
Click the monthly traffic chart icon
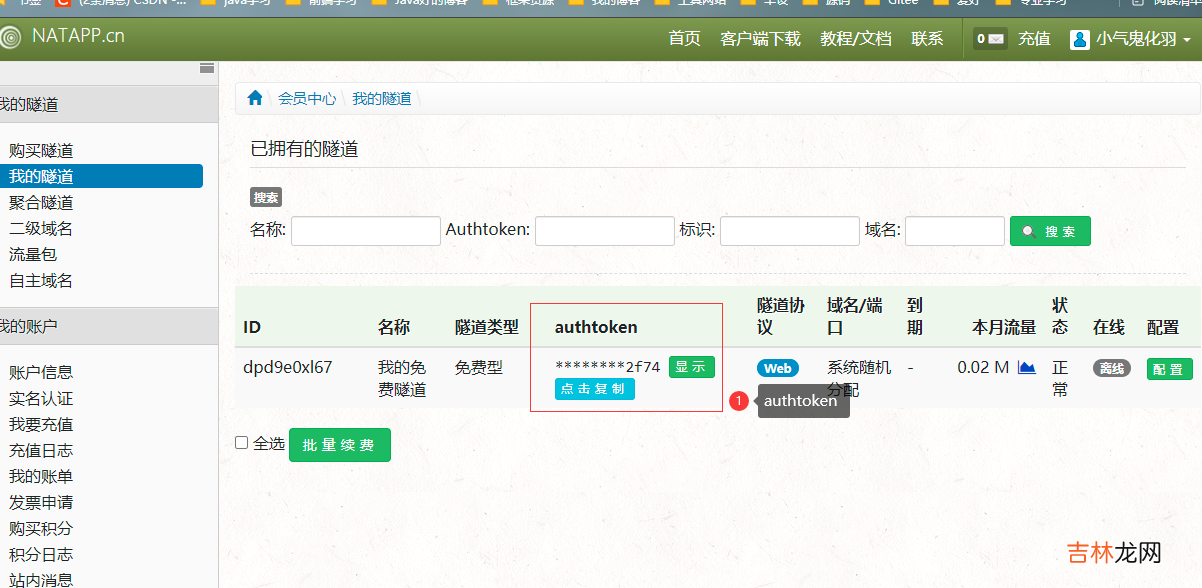pos(1026,367)
